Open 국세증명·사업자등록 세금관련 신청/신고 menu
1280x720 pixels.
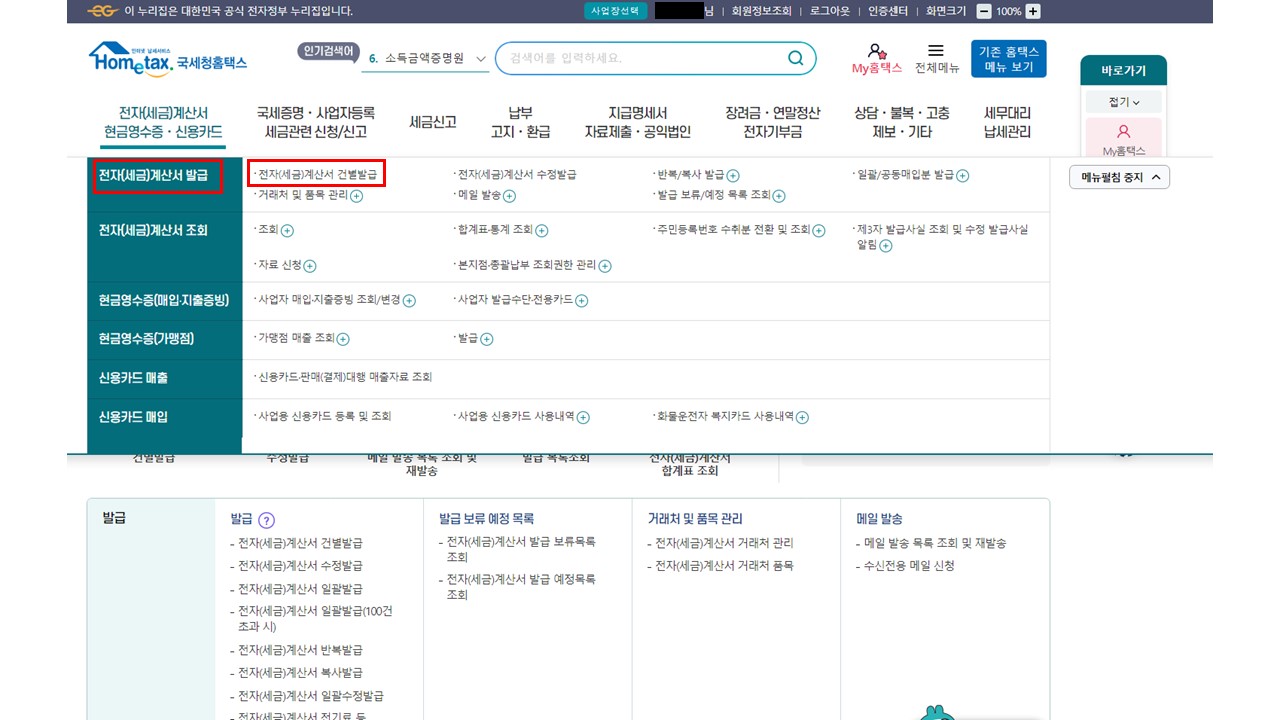tap(316, 122)
